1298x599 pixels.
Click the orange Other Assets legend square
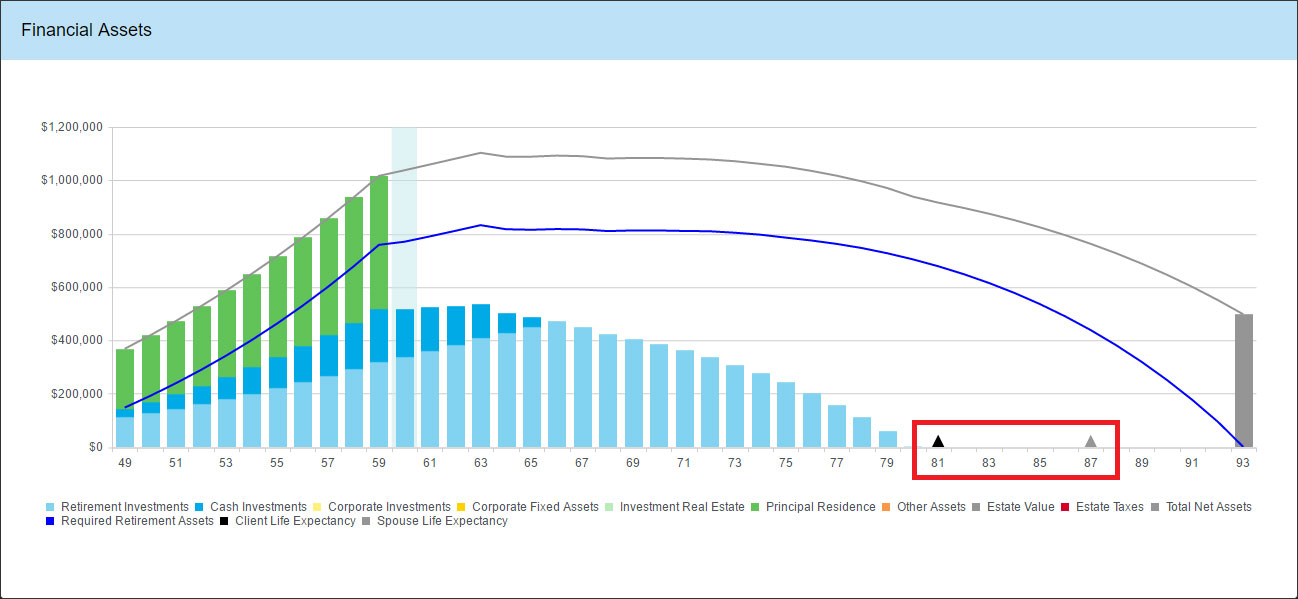tap(887, 507)
